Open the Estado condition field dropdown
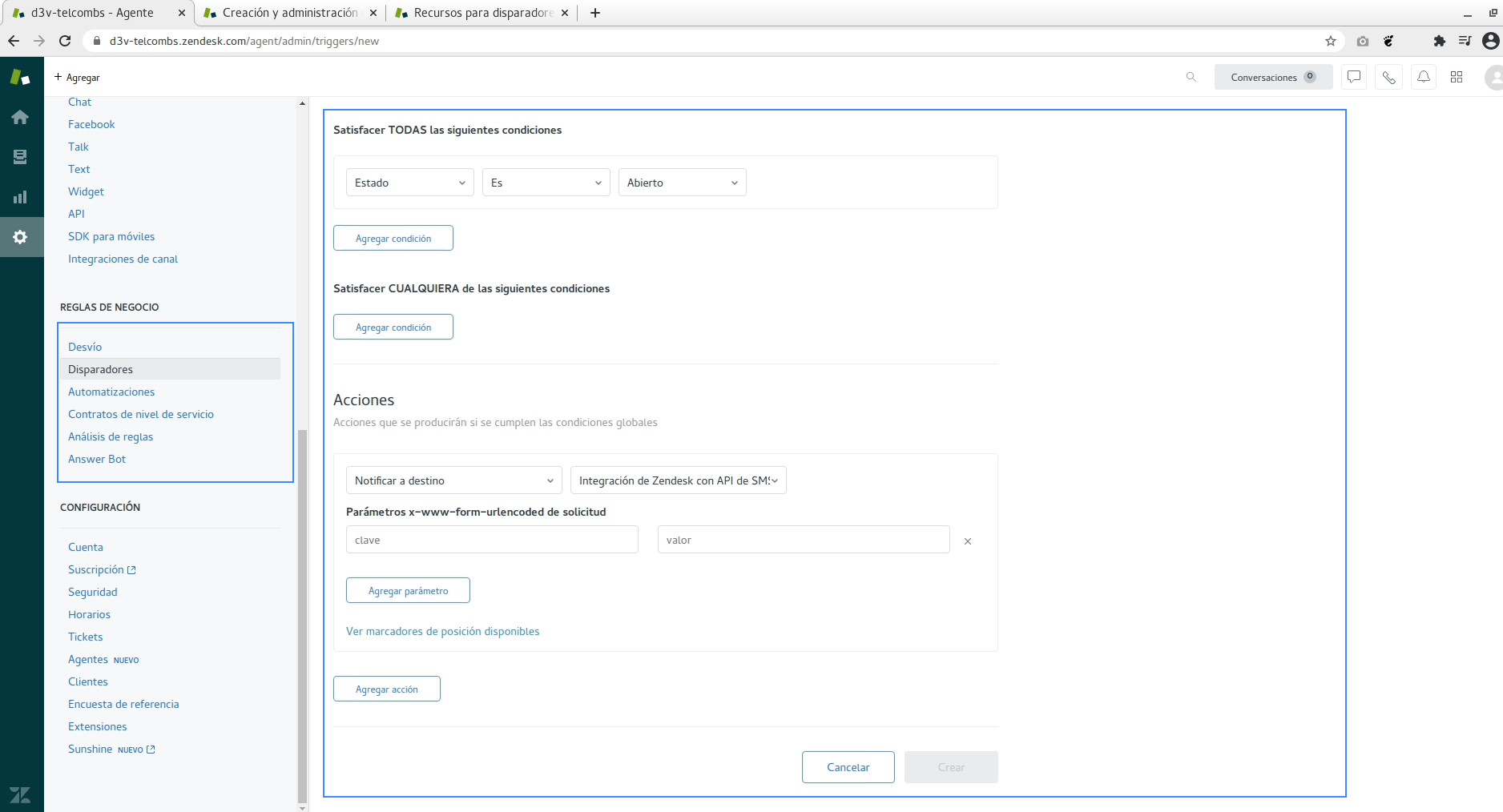 410,183
